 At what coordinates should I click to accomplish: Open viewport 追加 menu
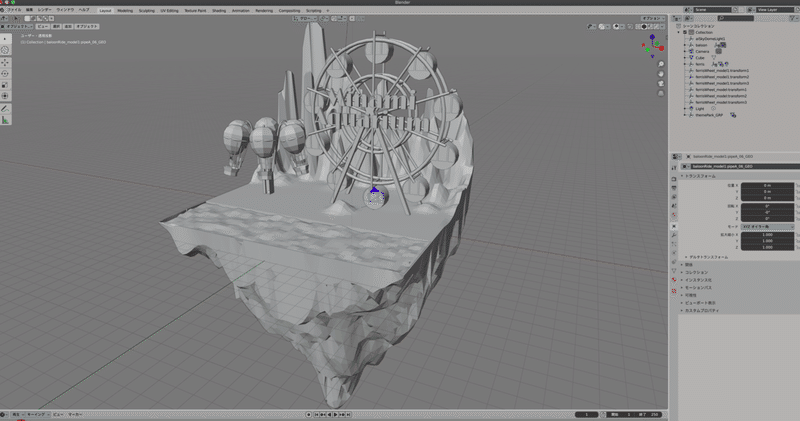(x=68, y=27)
